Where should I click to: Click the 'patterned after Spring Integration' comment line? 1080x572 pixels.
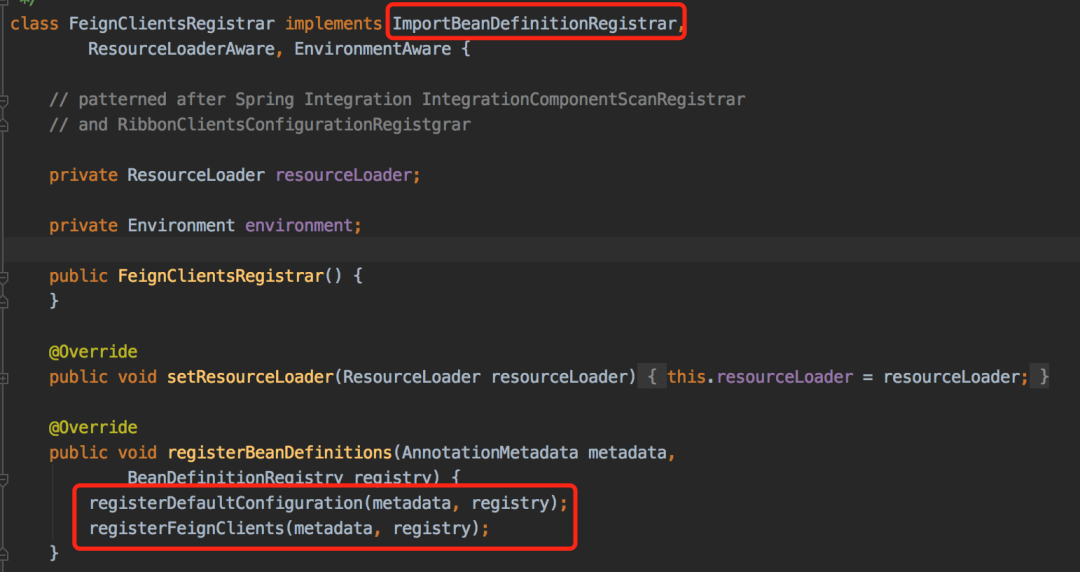click(x=397, y=100)
